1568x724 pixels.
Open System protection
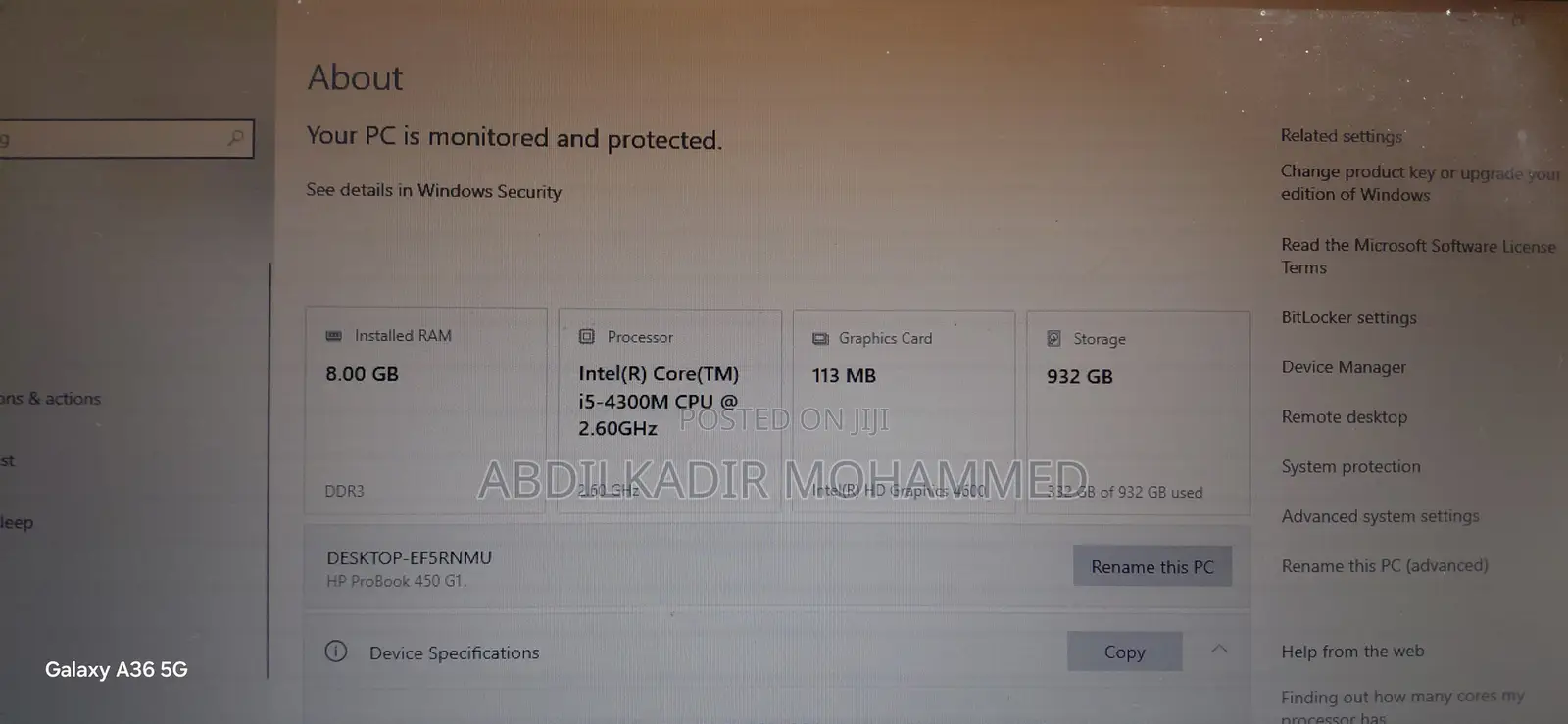(x=1350, y=467)
